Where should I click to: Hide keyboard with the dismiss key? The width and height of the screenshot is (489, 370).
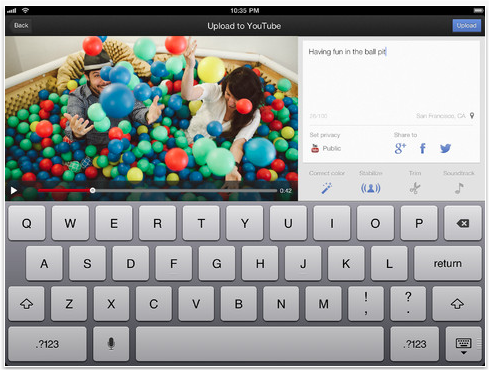(x=463, y=344)
